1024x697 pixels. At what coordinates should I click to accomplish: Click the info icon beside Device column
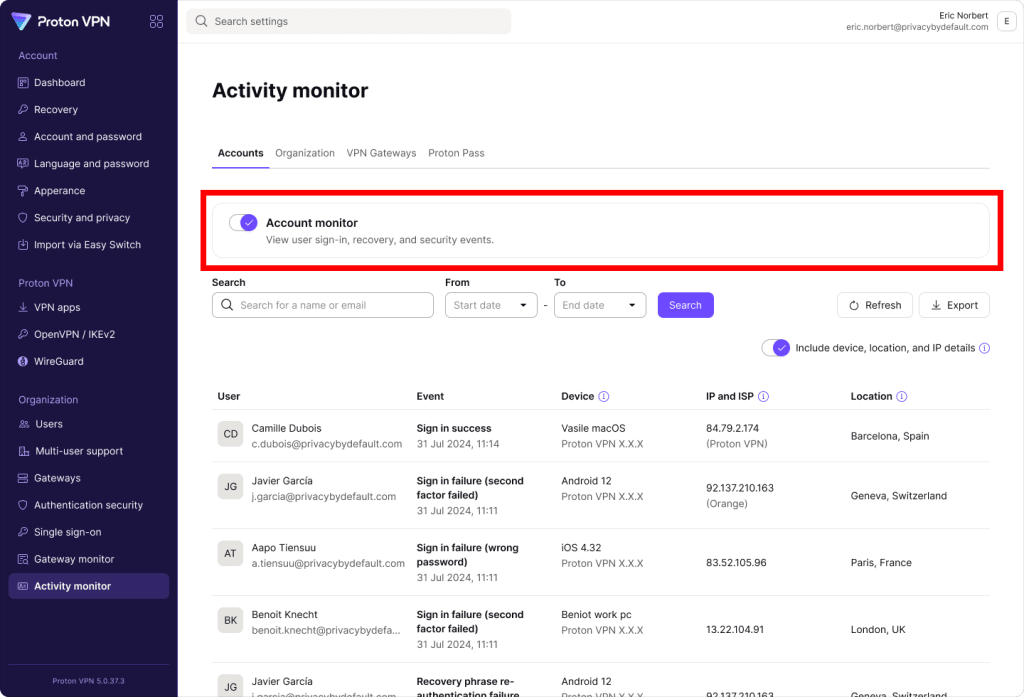[x=603, y=397]
